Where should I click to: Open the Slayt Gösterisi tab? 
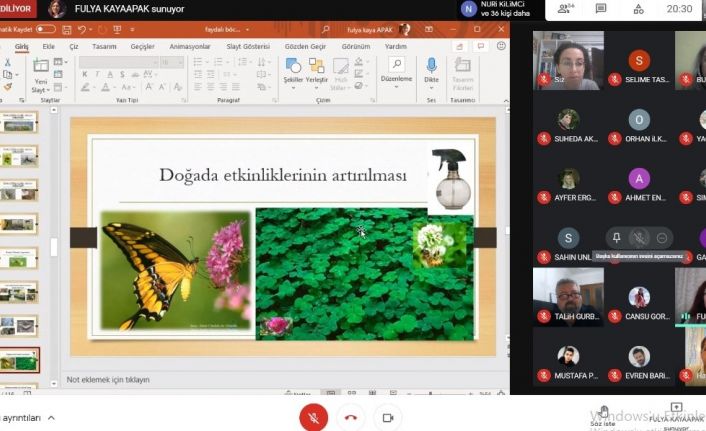[248, 46]
